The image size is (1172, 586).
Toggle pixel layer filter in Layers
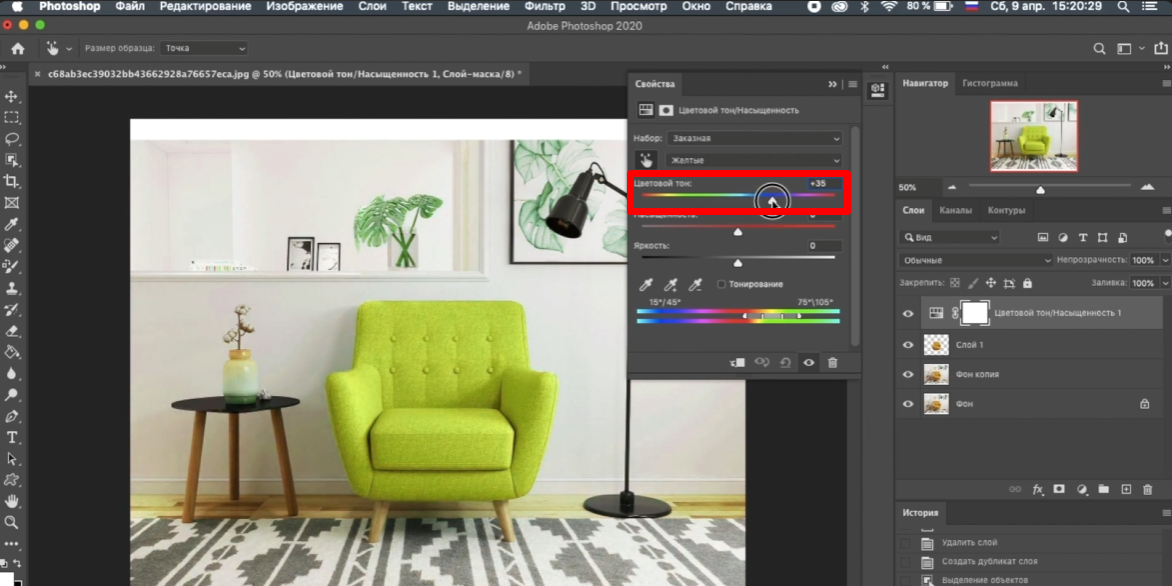(x=1043, y=238)
